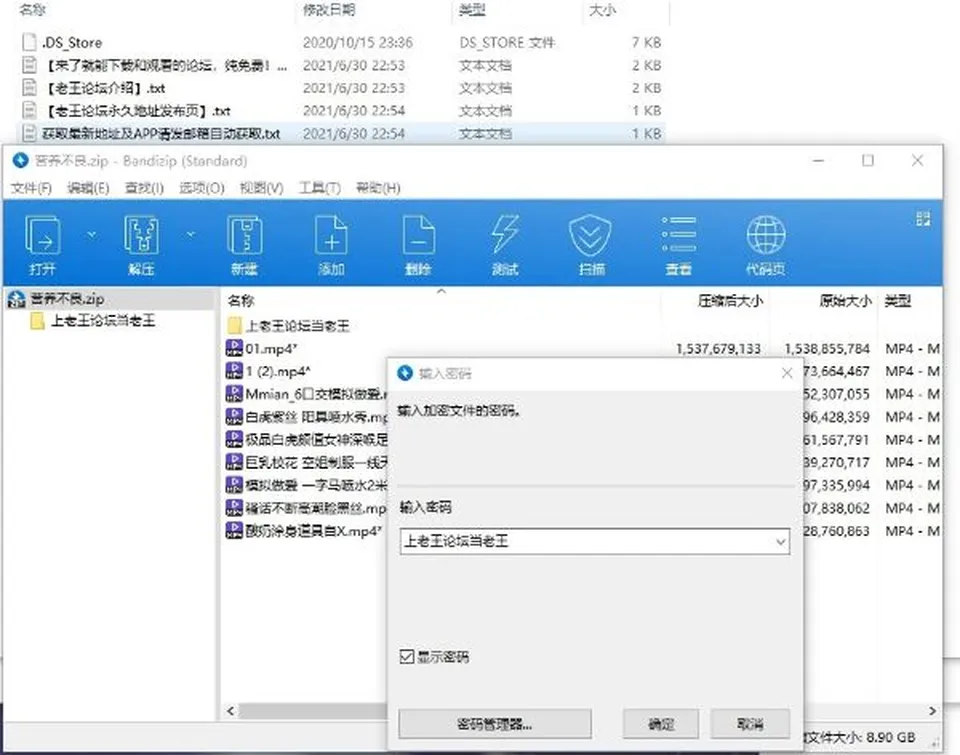Select the zip archive root icon in the tree
This screenshot has width=960, height=755.
point(17,299)
